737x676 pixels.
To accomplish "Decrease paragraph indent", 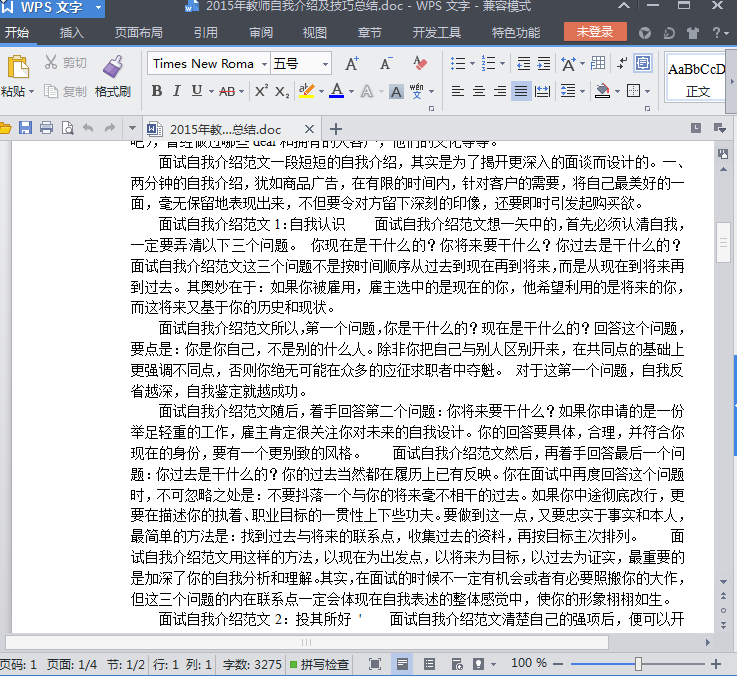I will (523, 63).
